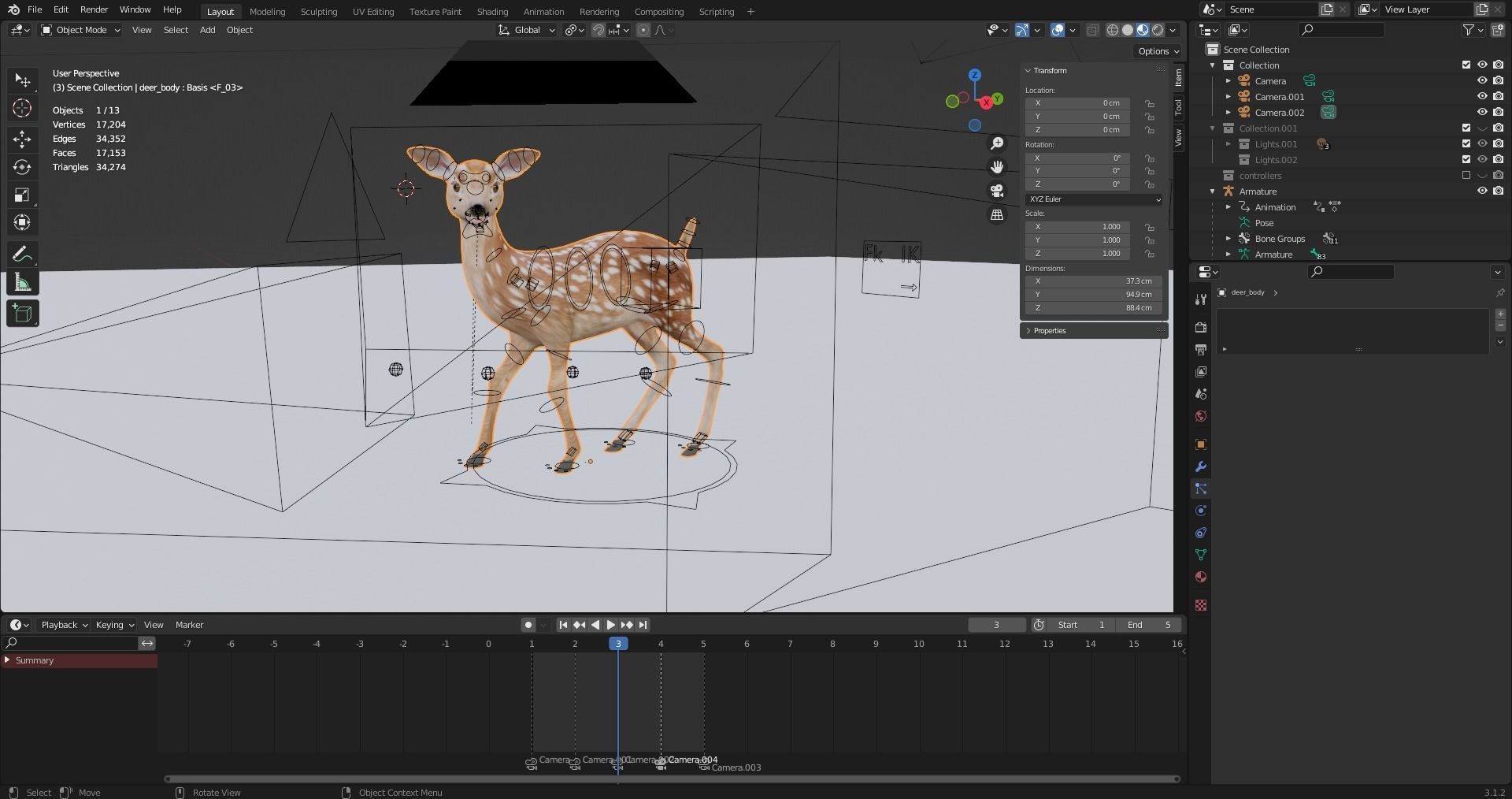Click the zoom magnifier viewport gizmo
The image size is (1512, 799).
997,143
